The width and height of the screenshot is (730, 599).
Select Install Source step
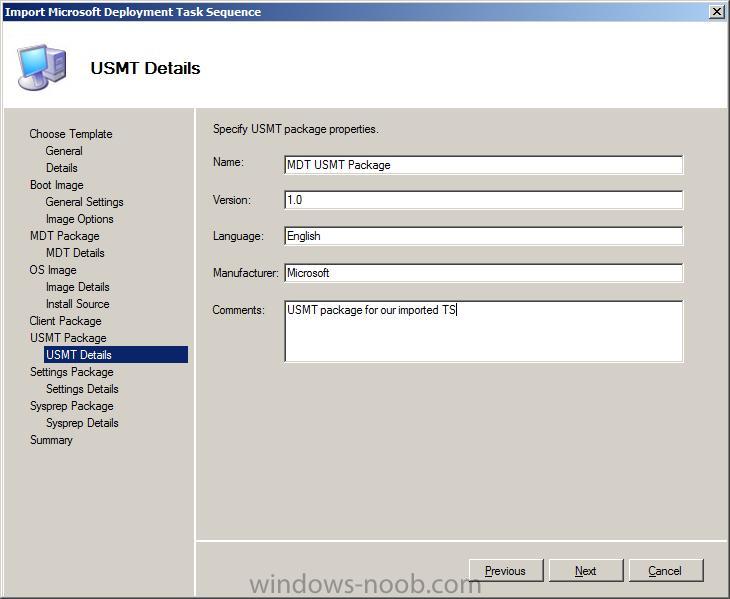(78, 304)
